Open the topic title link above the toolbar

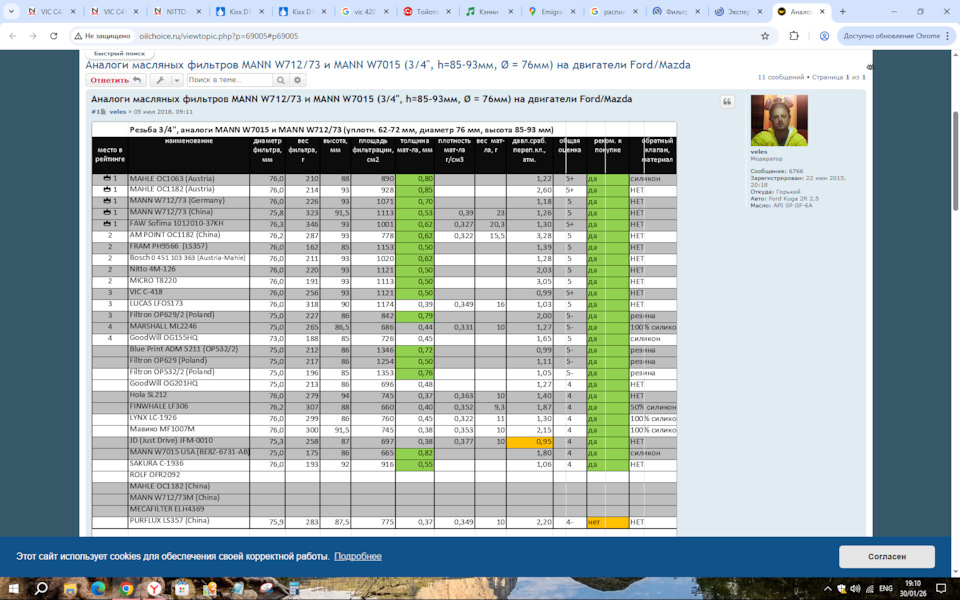[x=388, y=65]
